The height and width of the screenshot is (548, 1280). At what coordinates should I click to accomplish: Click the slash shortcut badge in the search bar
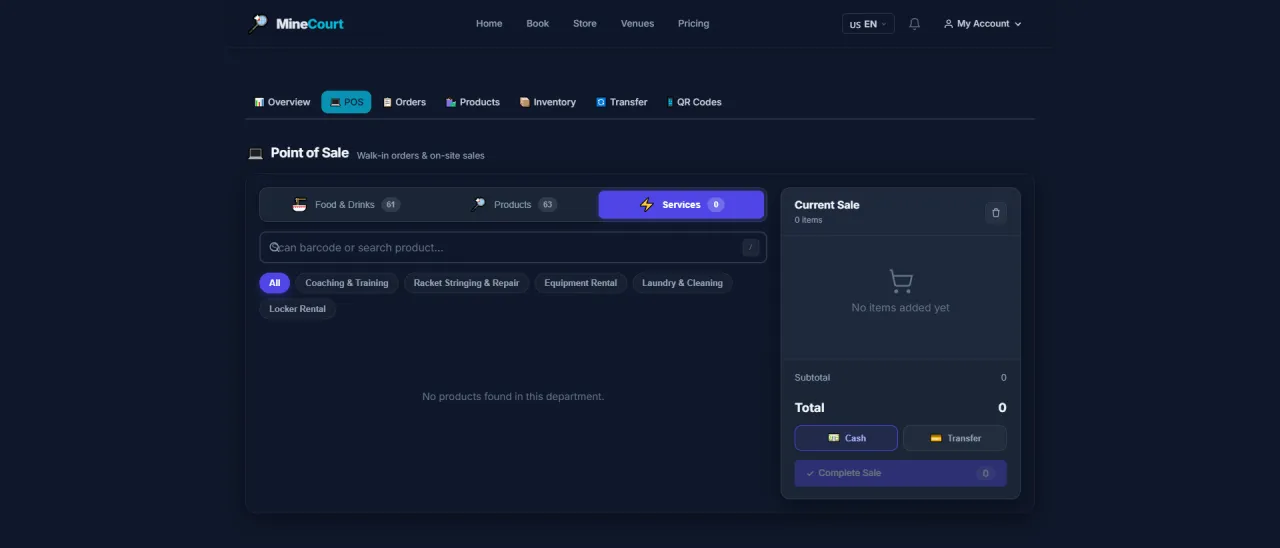(751, 248)
